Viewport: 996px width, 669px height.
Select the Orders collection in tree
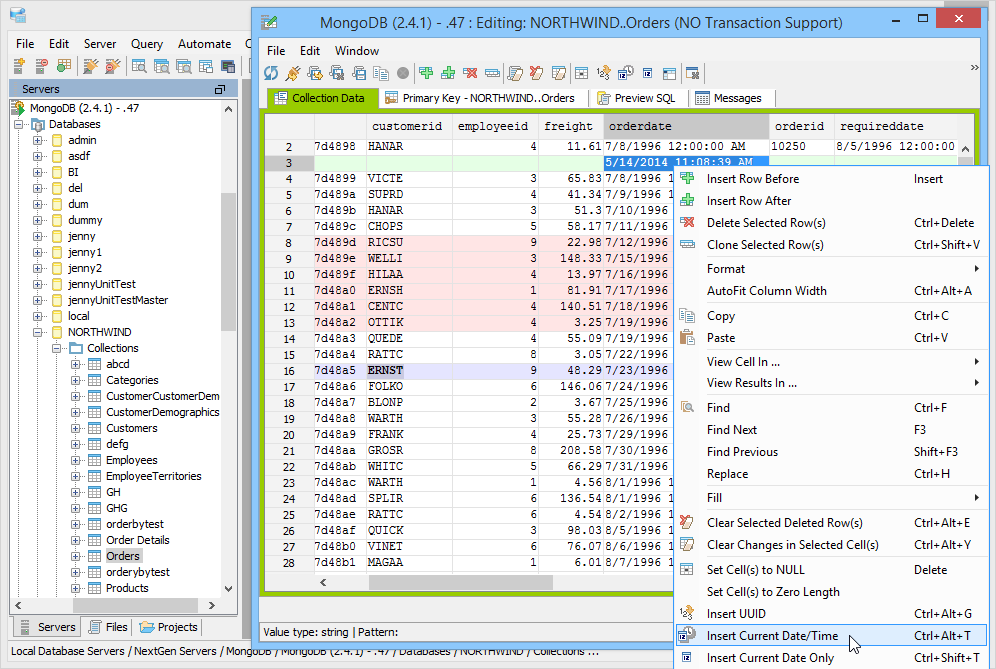[x=123, y=556]
